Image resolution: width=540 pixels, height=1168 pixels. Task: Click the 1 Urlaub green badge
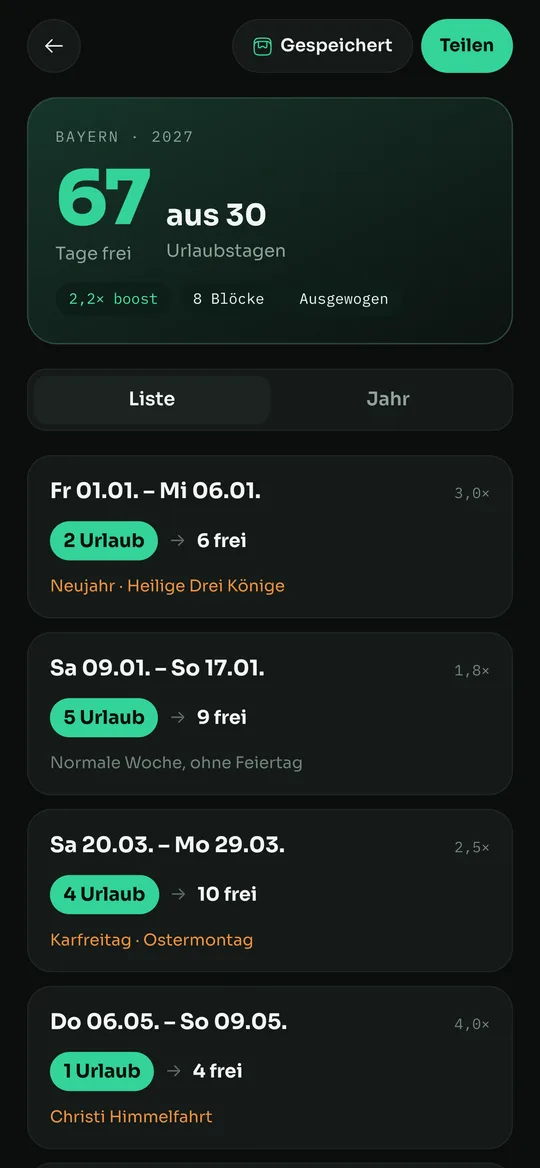point(101,1071)
